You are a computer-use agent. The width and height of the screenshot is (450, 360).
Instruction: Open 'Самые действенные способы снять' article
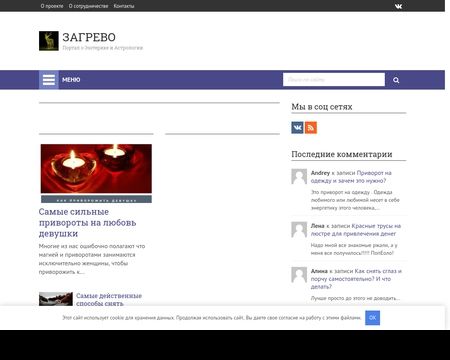(x=109, y=300)
